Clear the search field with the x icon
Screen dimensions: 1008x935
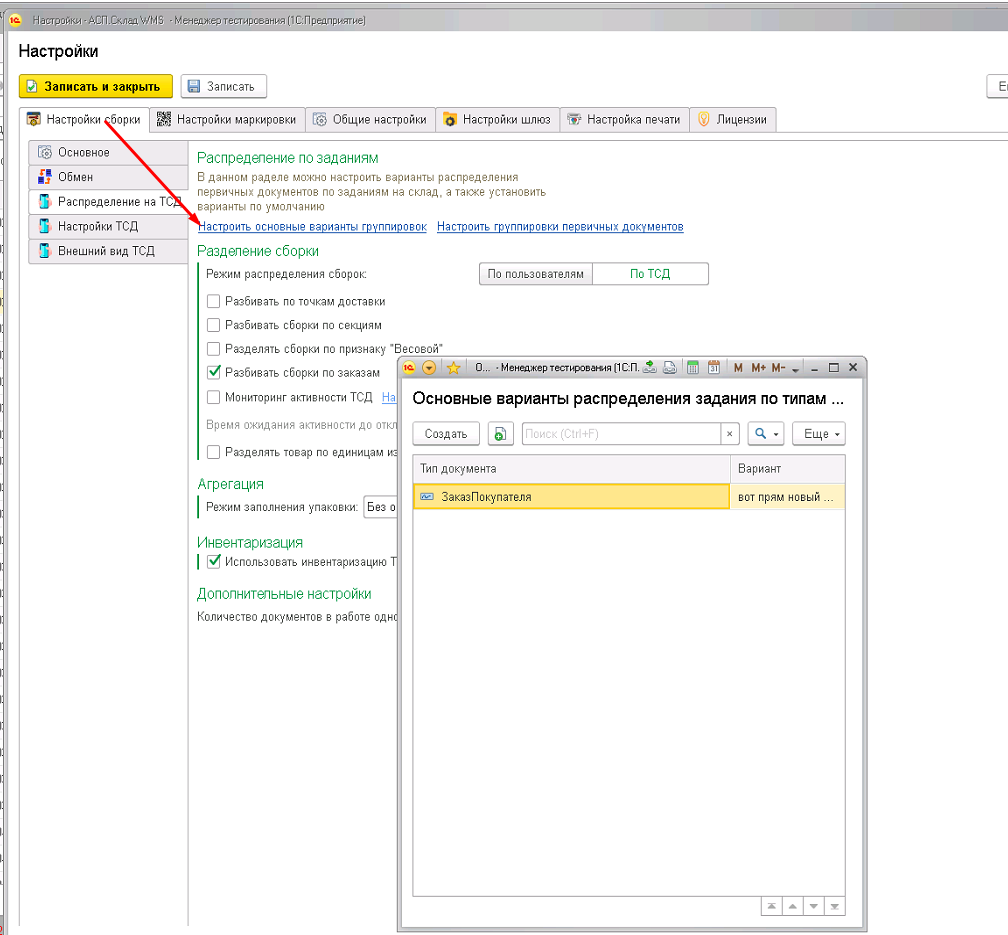coord(730,434)
